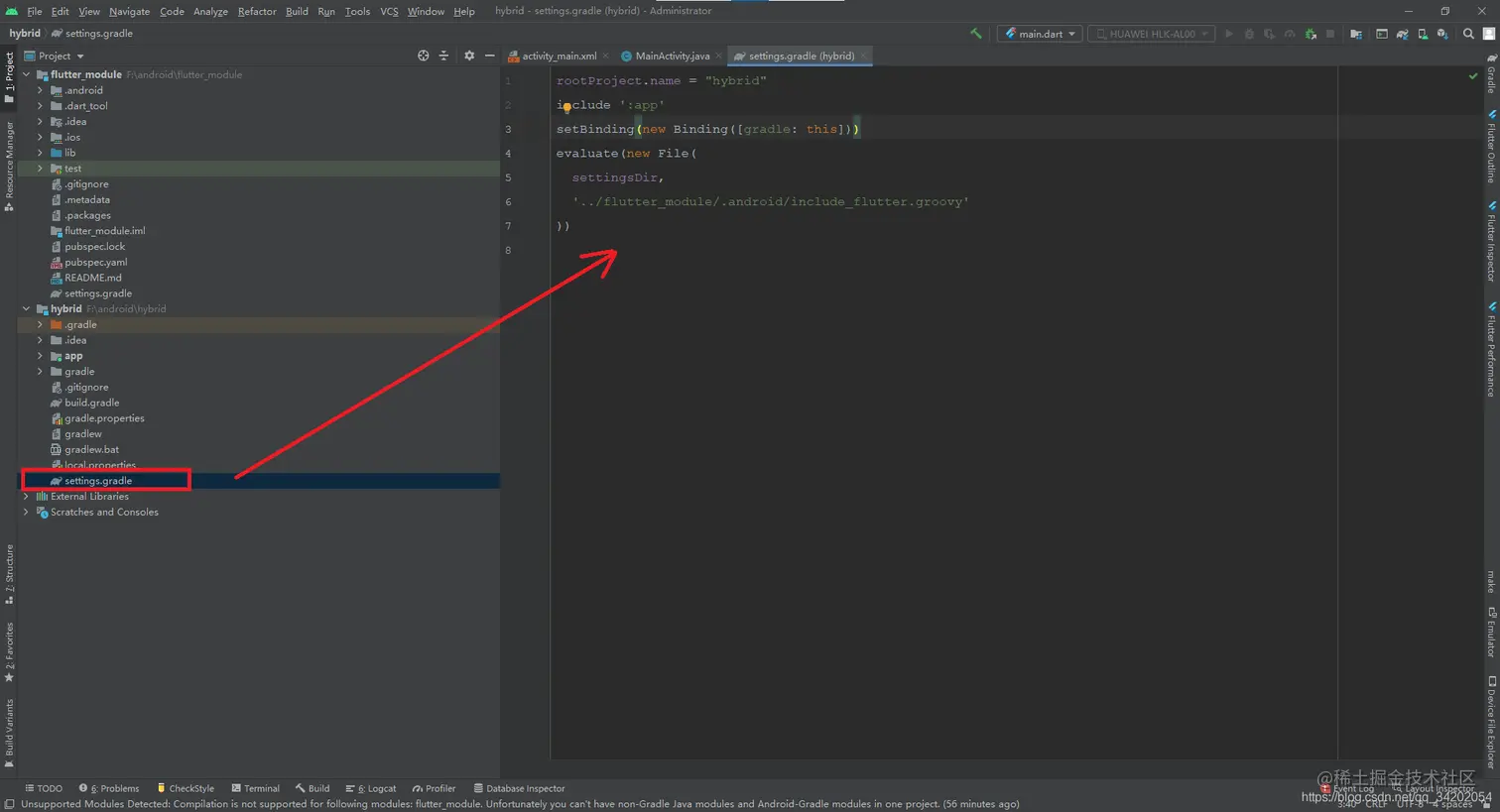Click Attach Debugger to Android Process icon
1500x812 pixels.
click(x=1311, y=34)
